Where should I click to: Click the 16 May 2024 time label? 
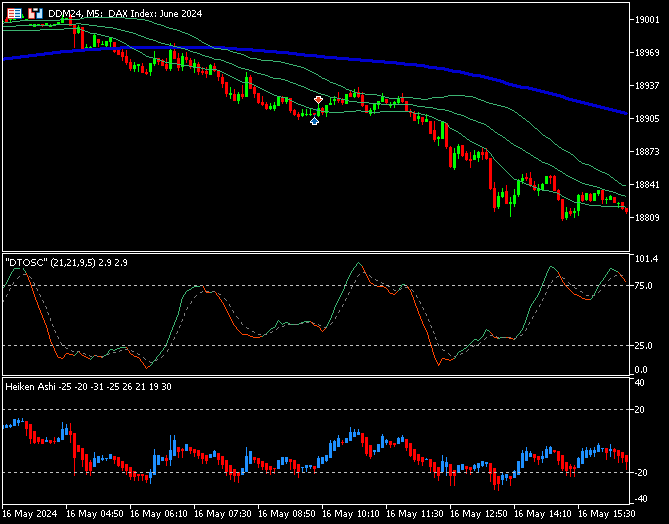click(x=29, y=514)
